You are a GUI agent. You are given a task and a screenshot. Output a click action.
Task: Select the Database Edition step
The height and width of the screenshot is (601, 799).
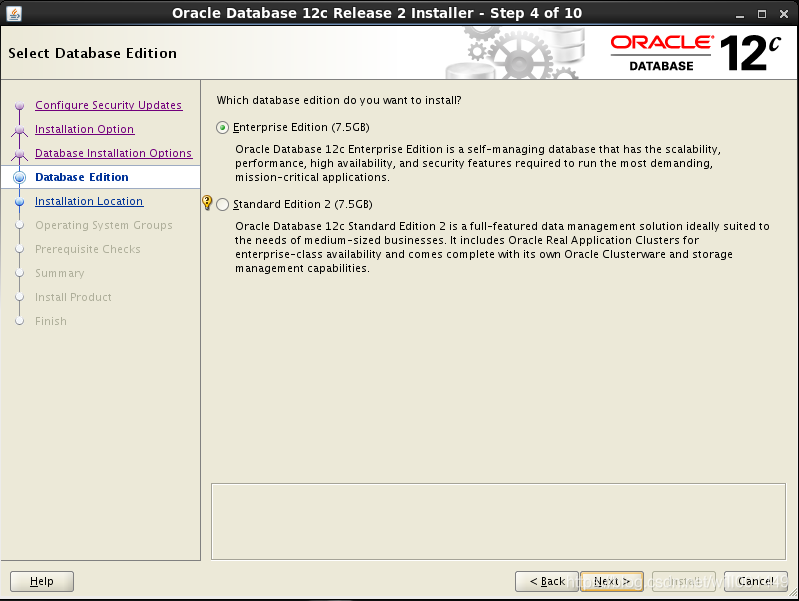(x=82, y=177)
